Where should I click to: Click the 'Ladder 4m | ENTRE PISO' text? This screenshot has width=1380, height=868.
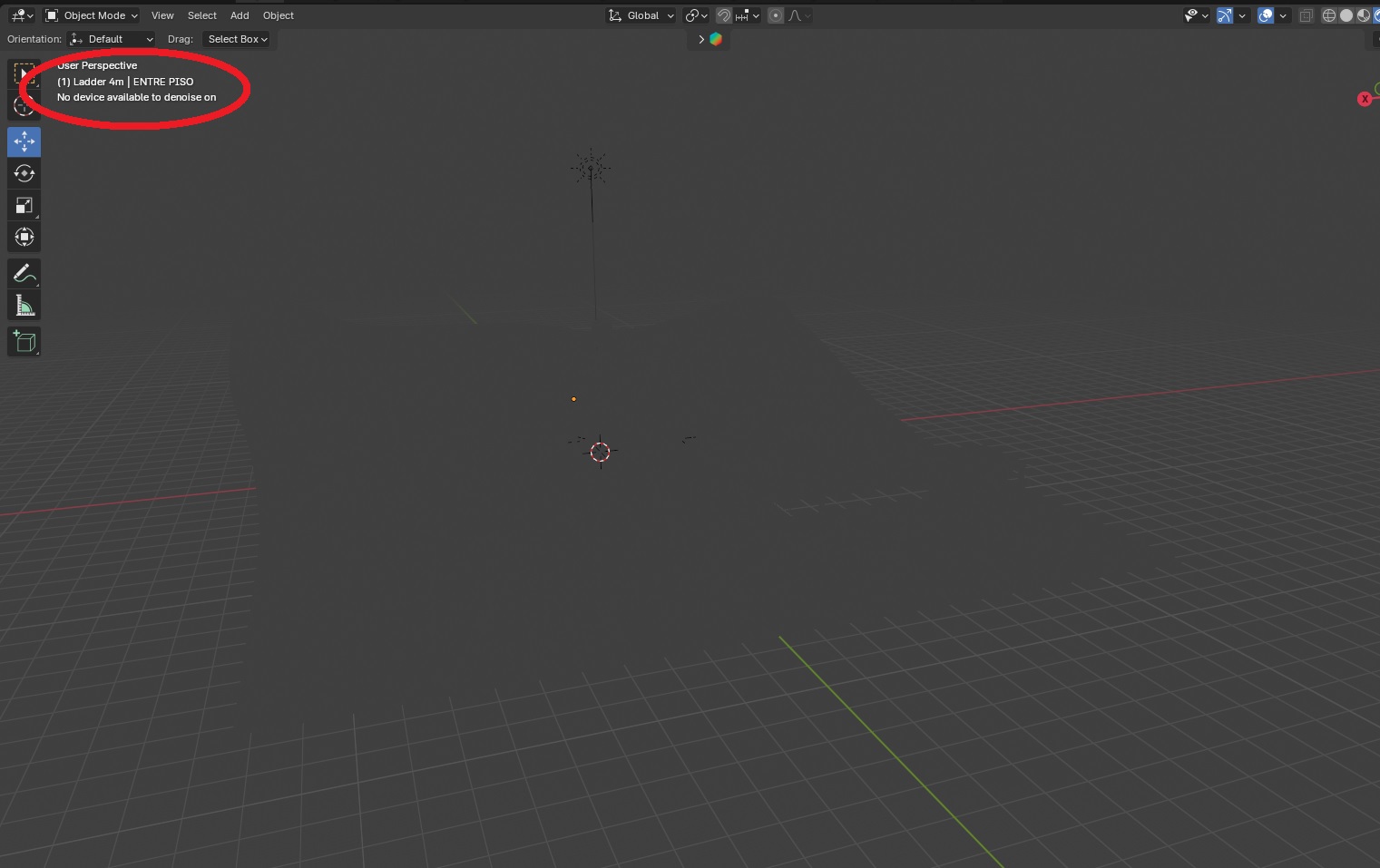point(133,82)
